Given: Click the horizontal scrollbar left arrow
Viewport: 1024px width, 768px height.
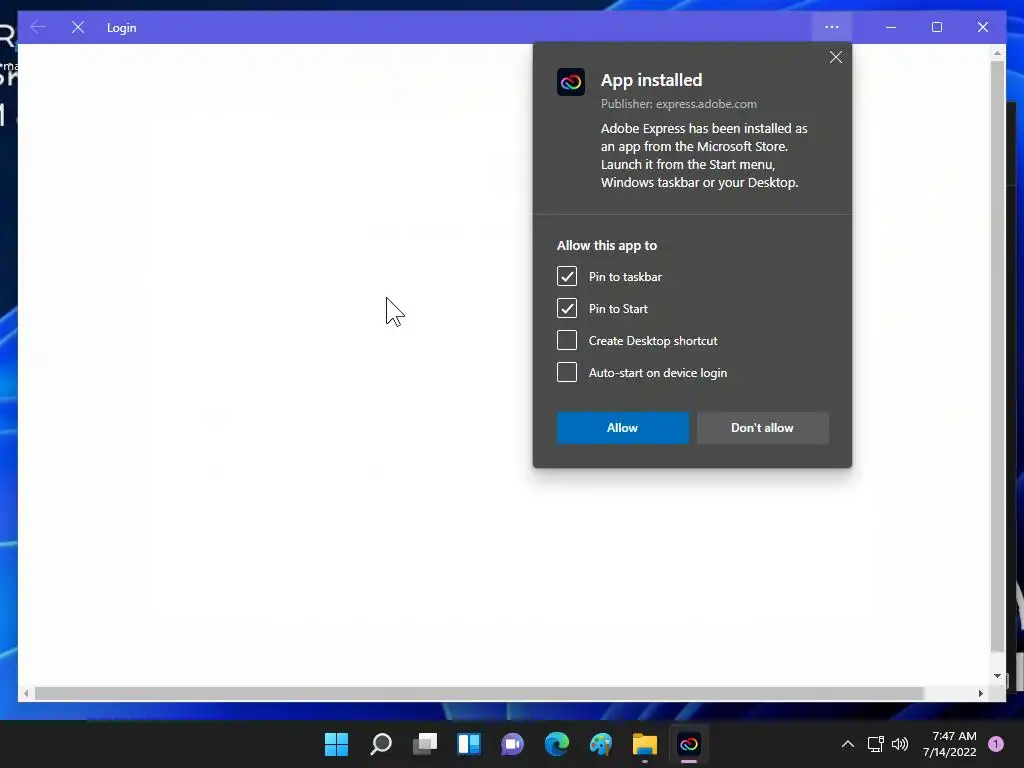Looking at the screenshot, I should coord(26,694).
